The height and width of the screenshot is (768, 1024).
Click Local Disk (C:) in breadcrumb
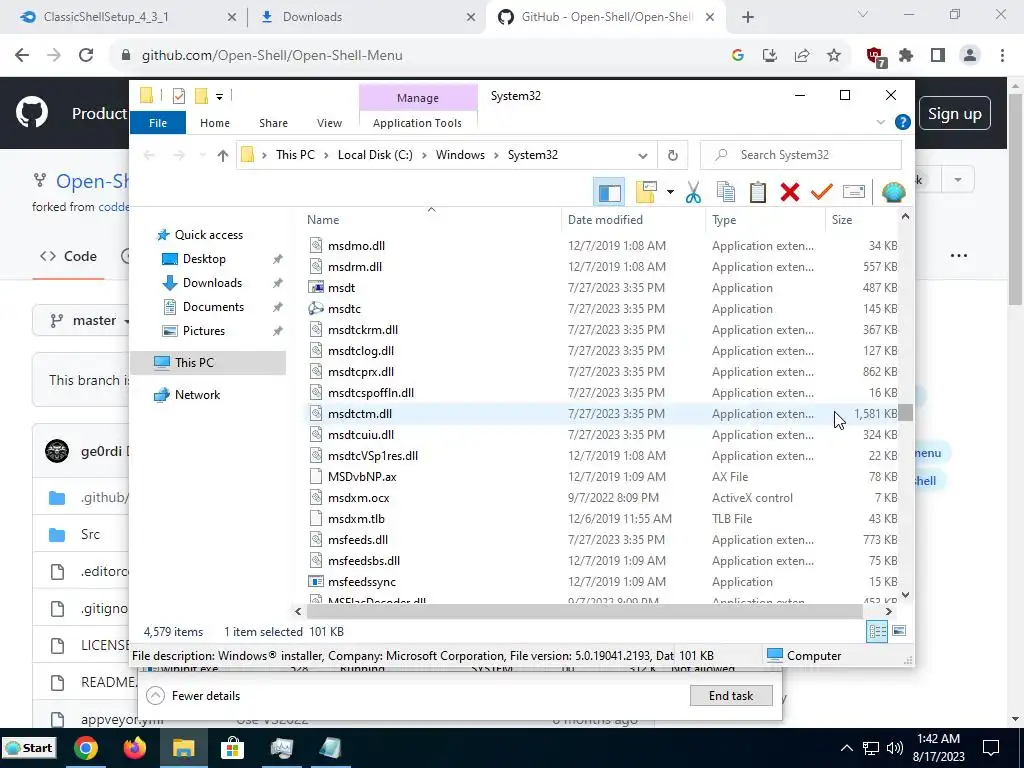pyautogui.click(x=375, y=155)
